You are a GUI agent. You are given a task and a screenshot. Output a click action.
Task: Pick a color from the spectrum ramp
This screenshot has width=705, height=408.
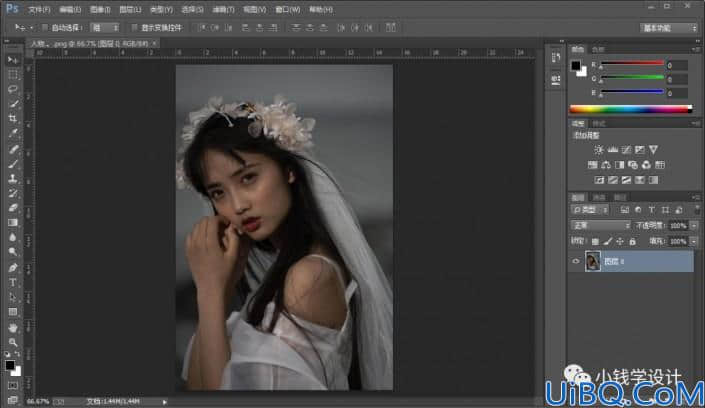(x=631, y=109)
